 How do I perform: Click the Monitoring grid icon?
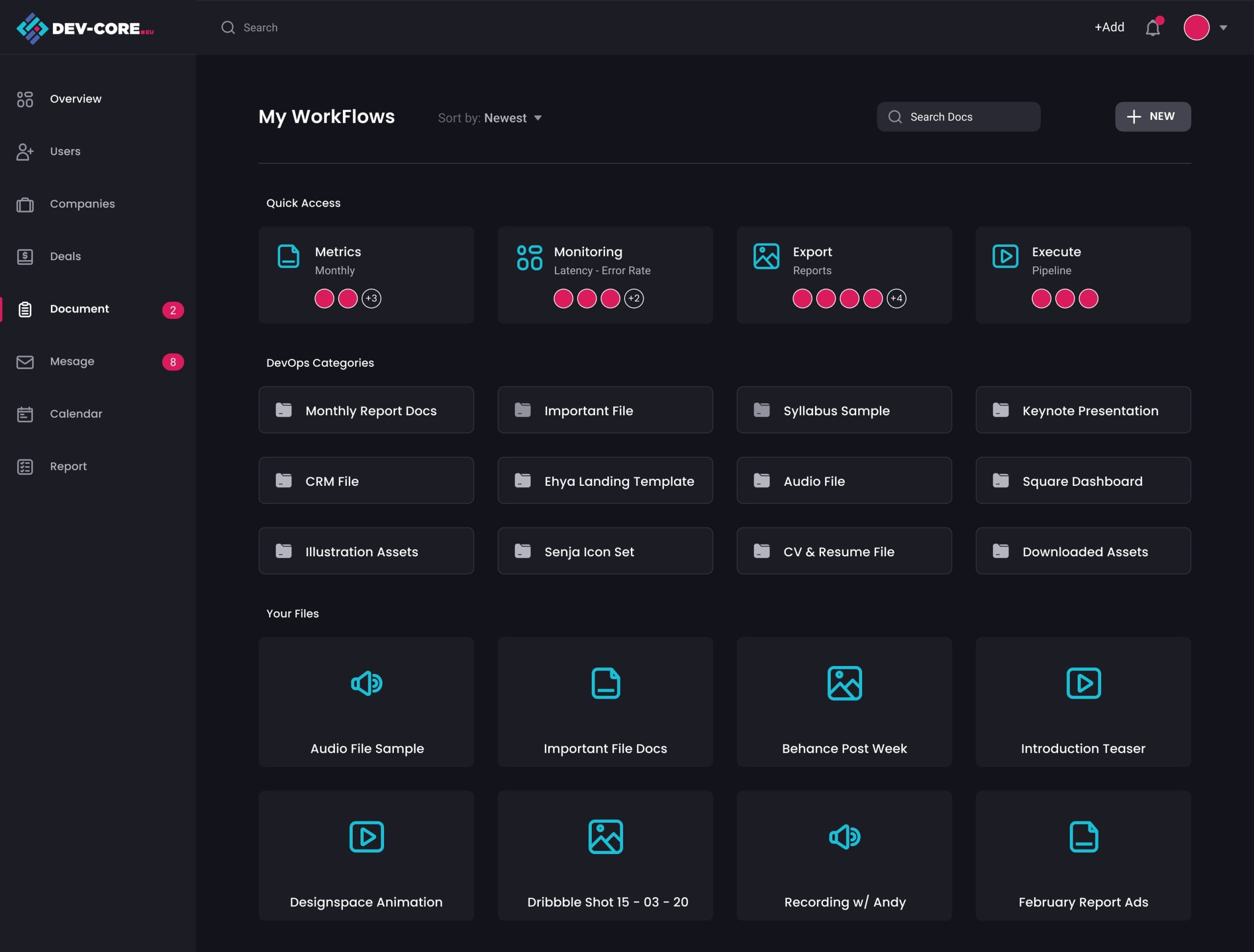[x=530, y=257]
